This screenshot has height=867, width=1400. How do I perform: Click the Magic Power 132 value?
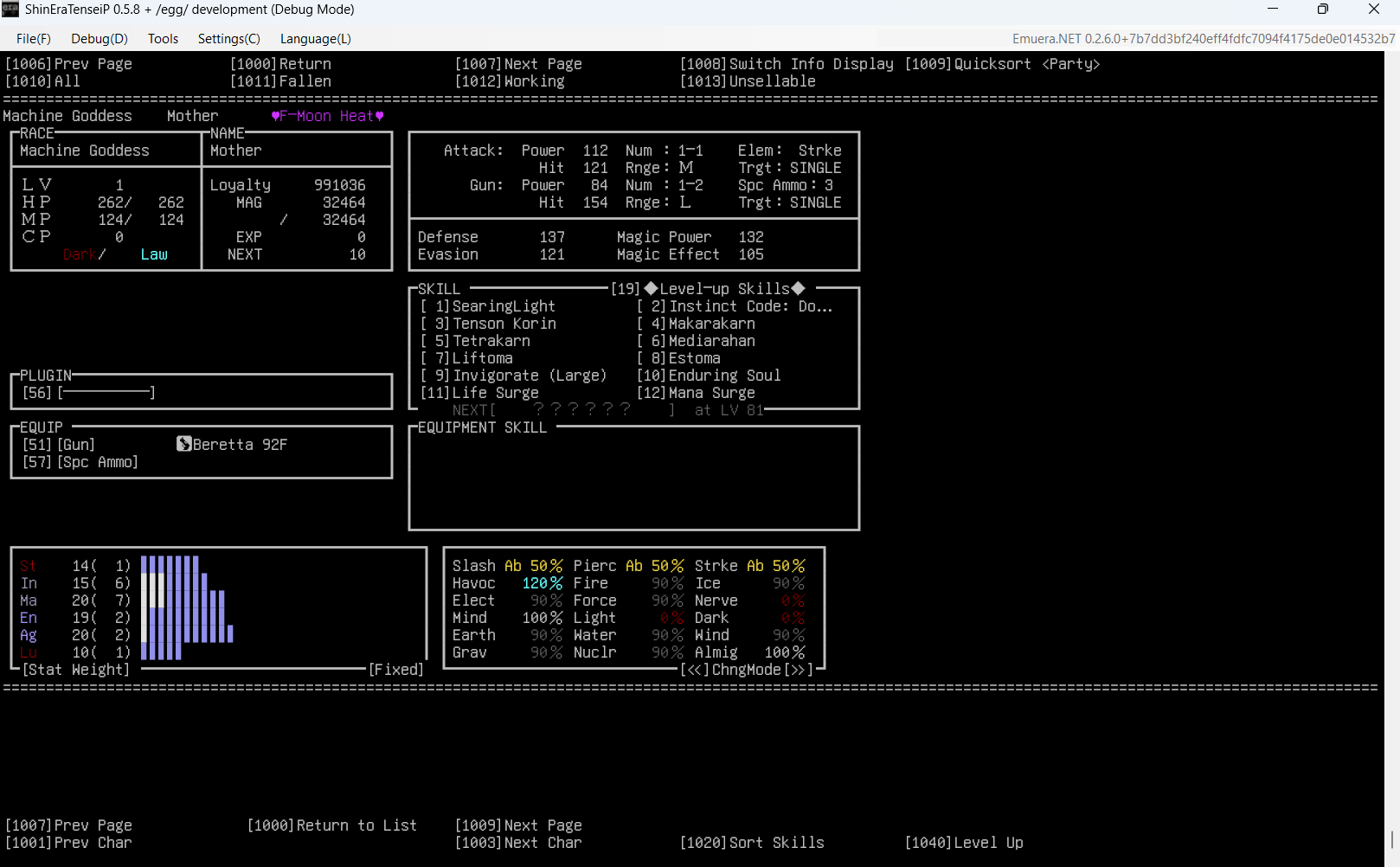[x=751, y=237]
